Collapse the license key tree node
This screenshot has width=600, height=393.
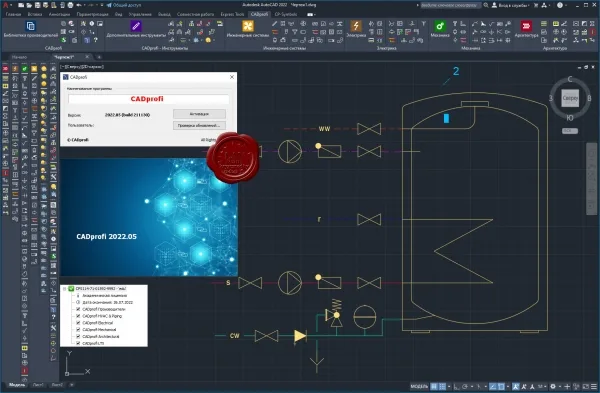(65, 289)
